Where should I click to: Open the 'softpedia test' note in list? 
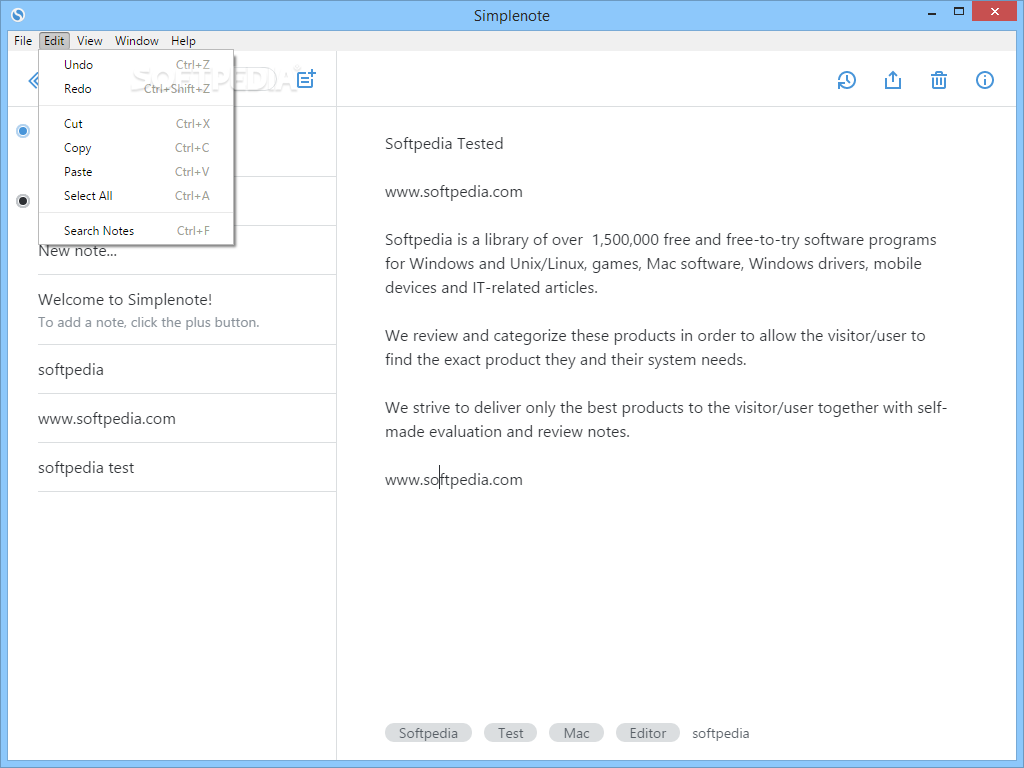click(187, 468)
